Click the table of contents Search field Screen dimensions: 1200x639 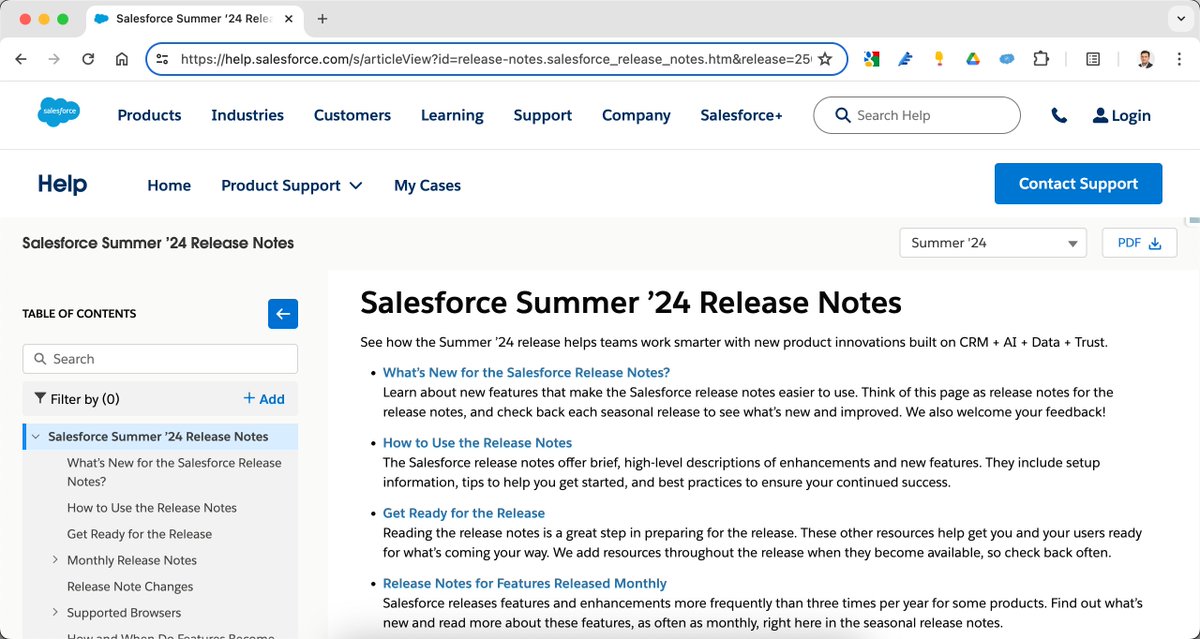(x=160, y=359)
